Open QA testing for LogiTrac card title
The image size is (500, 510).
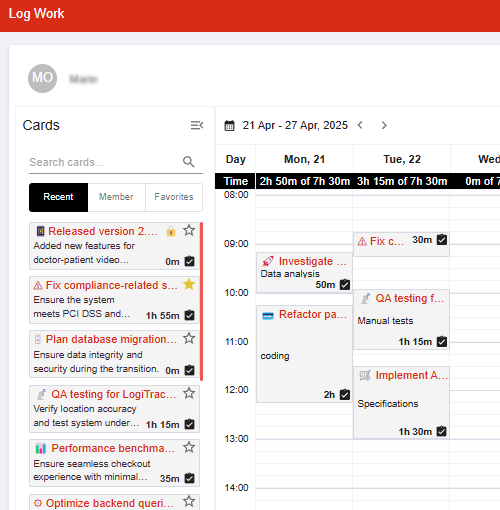[x=113, y=394]
